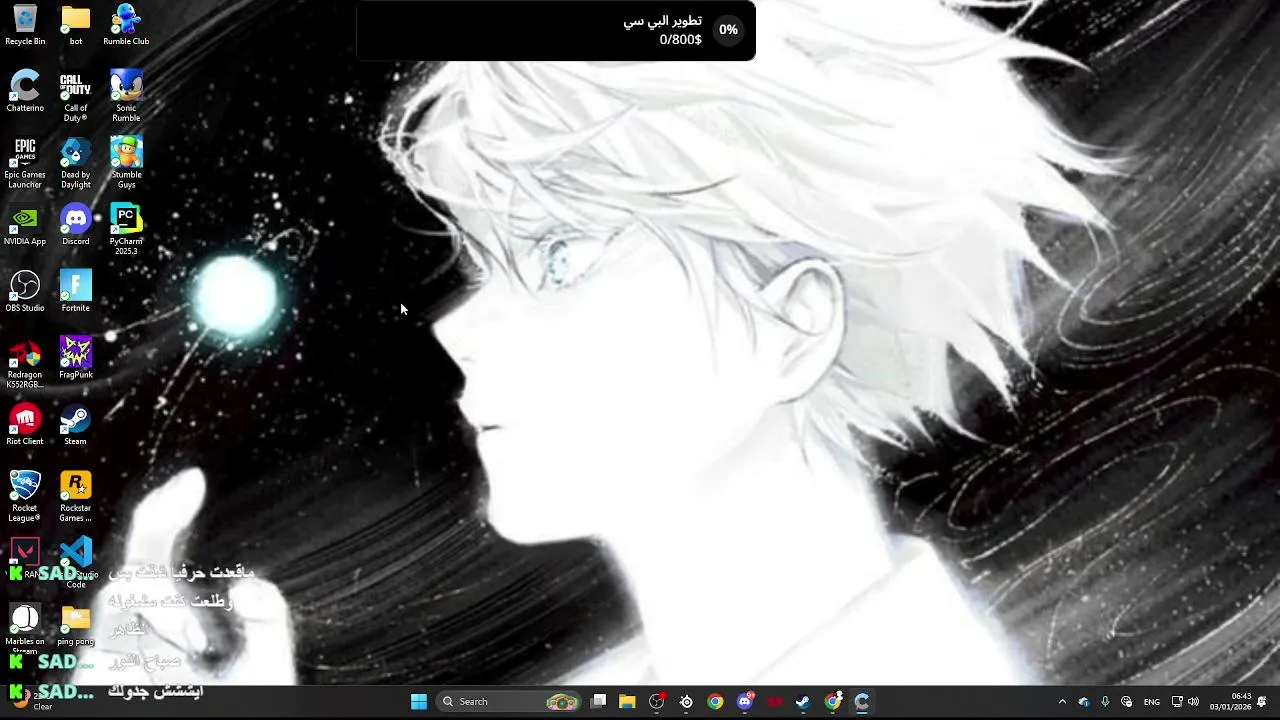Open the second Chrome profile taskbar icon
Screen dimensions: 1280x720
pos(833,702)
